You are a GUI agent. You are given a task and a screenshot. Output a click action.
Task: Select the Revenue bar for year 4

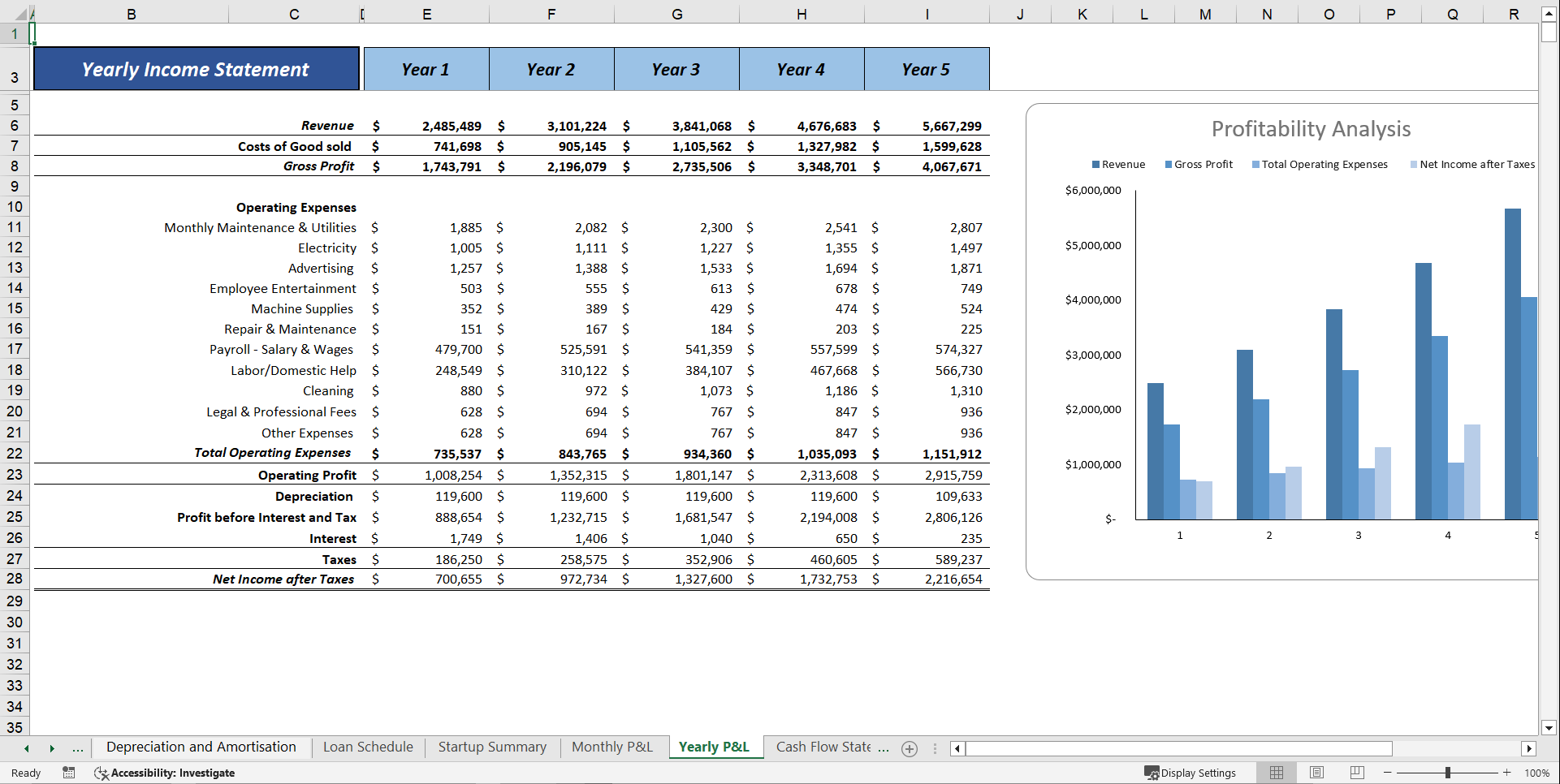pos(1423,391)
